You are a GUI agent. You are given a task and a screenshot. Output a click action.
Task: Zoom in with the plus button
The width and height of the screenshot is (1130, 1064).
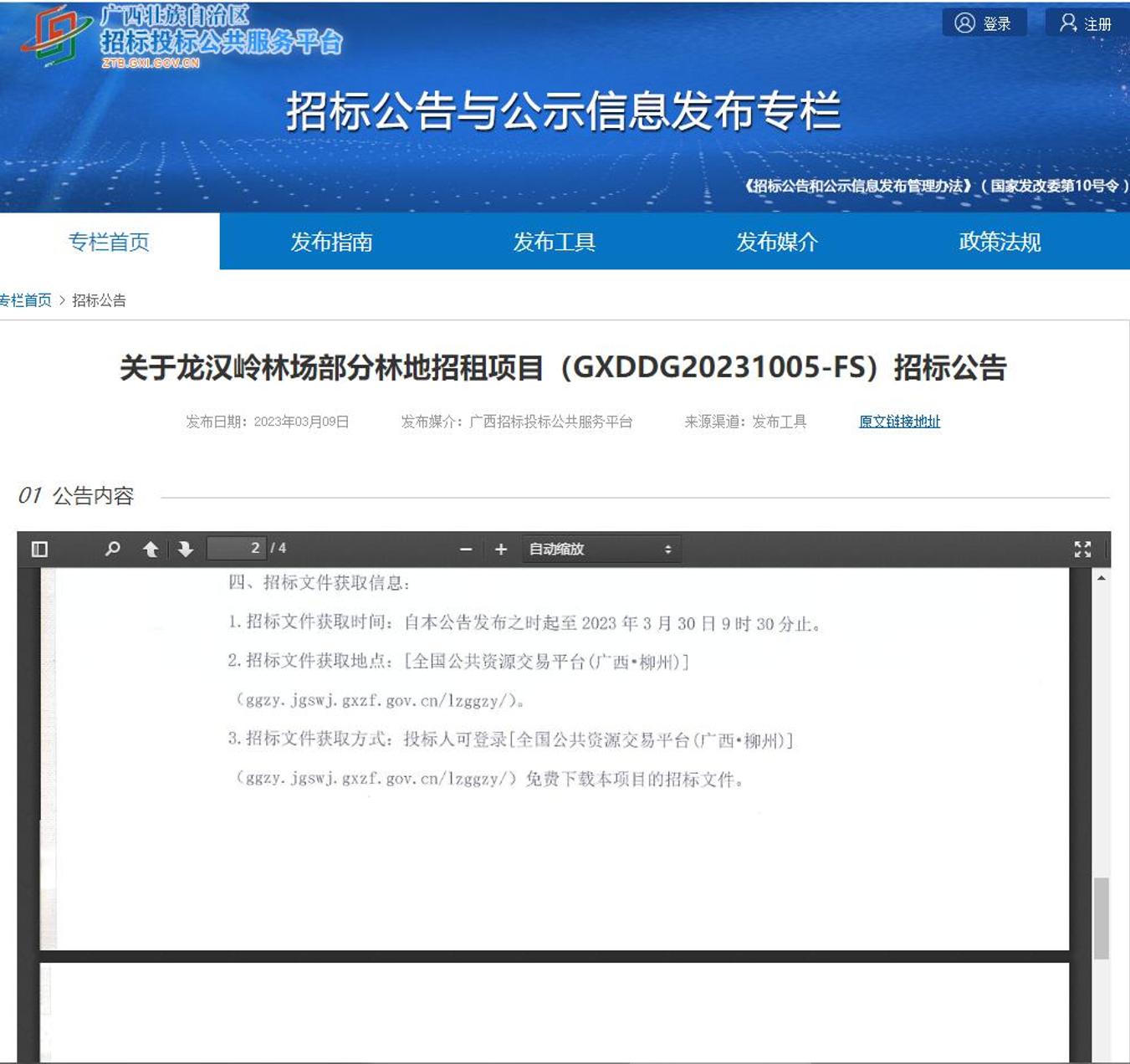tap(501, 550)
